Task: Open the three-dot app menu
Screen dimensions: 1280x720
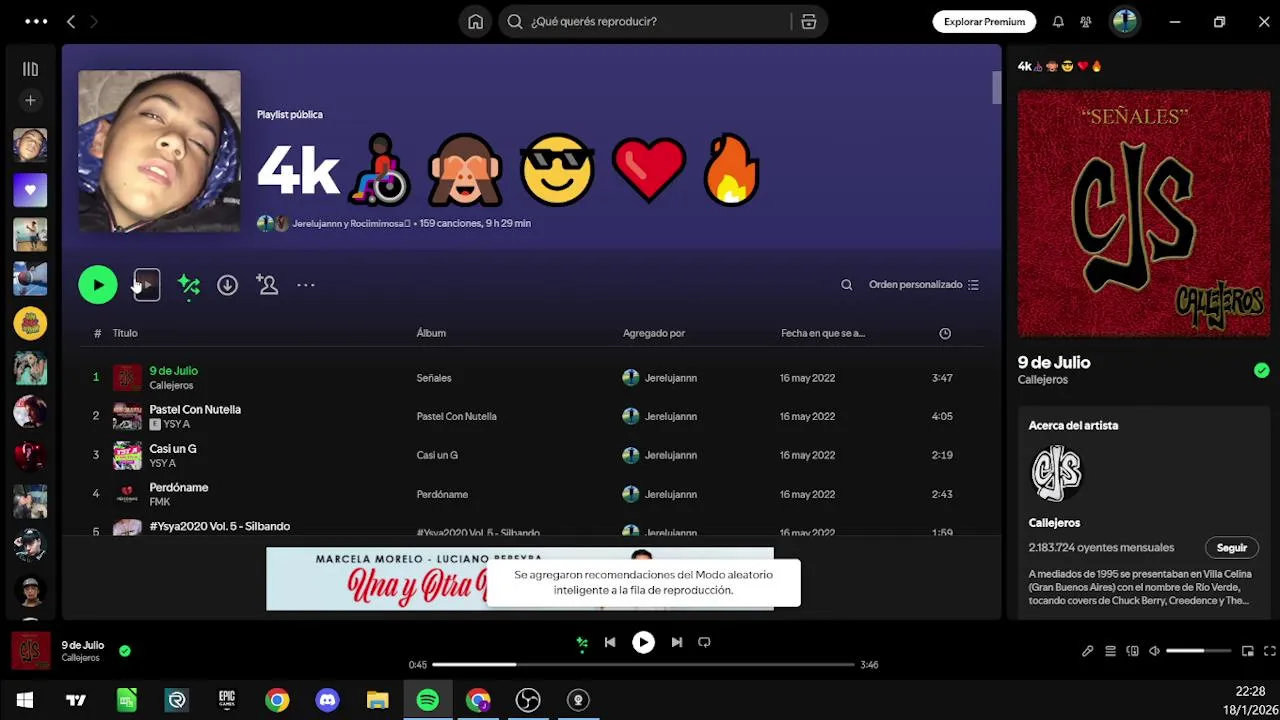Action: tap(36, 21)
